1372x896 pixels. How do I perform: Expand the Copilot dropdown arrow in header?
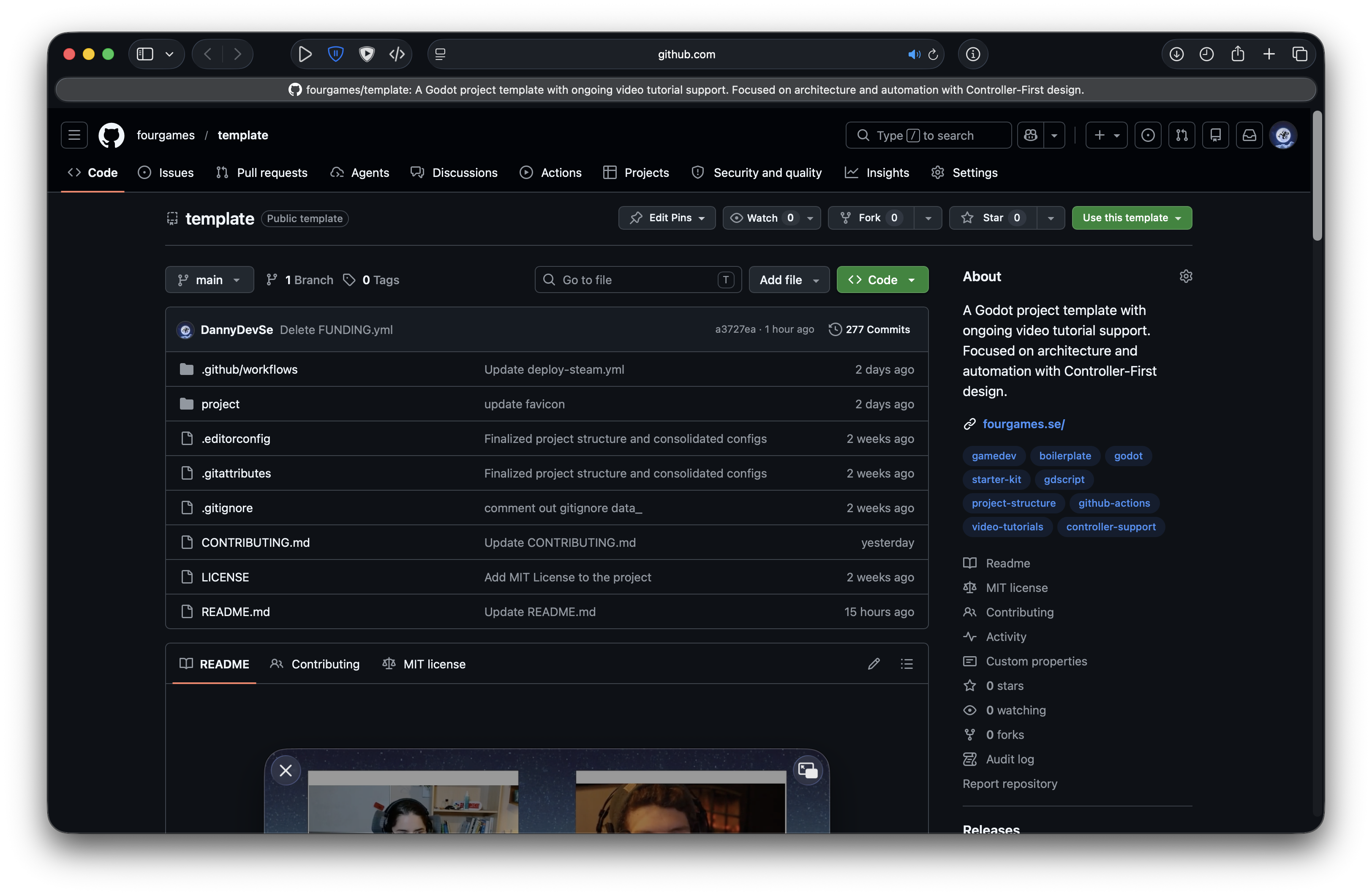(x=1054, y=136)
